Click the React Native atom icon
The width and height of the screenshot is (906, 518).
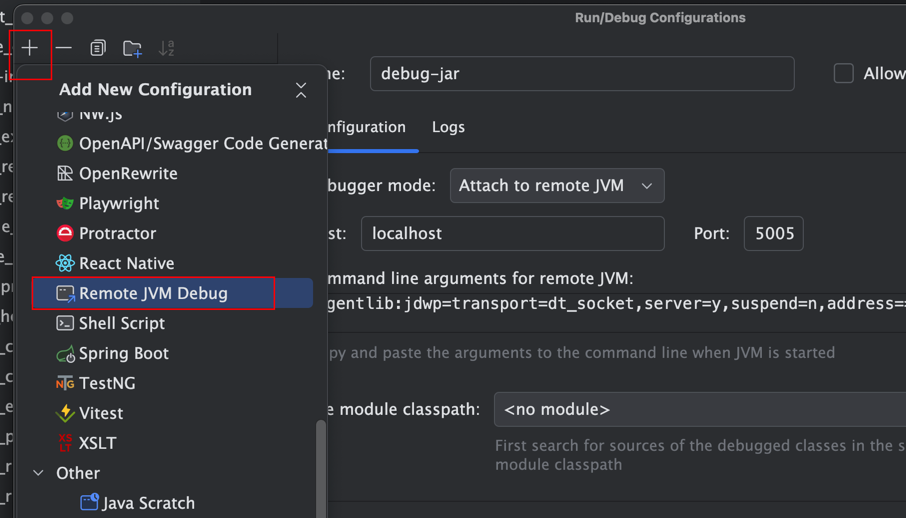click(65, 263)
